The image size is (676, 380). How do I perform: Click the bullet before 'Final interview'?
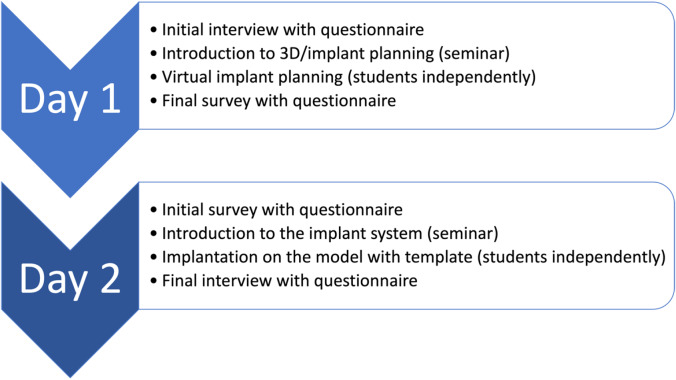pyautogui.click(x=154, y=281)
